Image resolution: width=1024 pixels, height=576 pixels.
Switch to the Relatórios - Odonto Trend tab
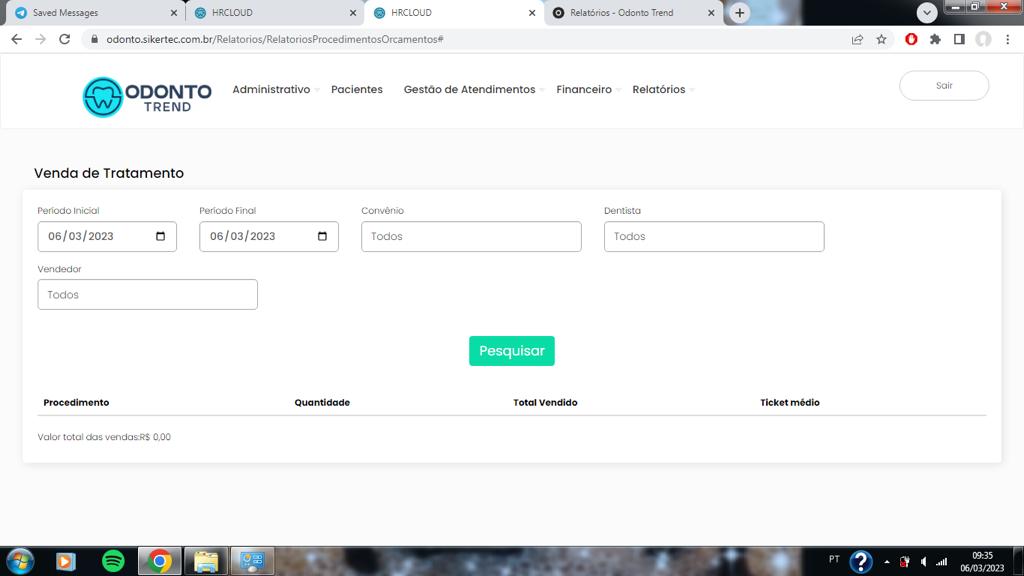point(630,13)
